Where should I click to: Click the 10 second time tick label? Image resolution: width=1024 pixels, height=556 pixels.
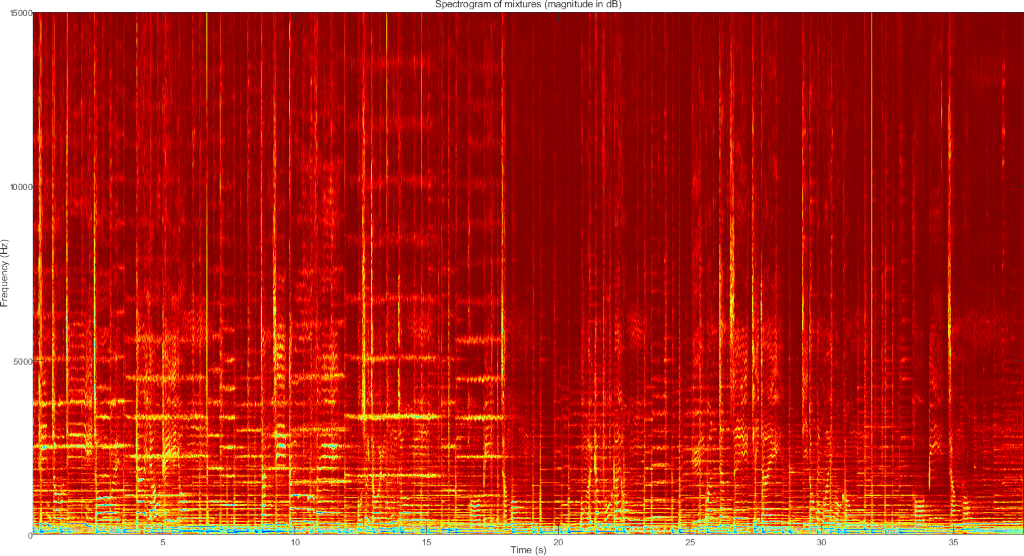click(295, 543)
